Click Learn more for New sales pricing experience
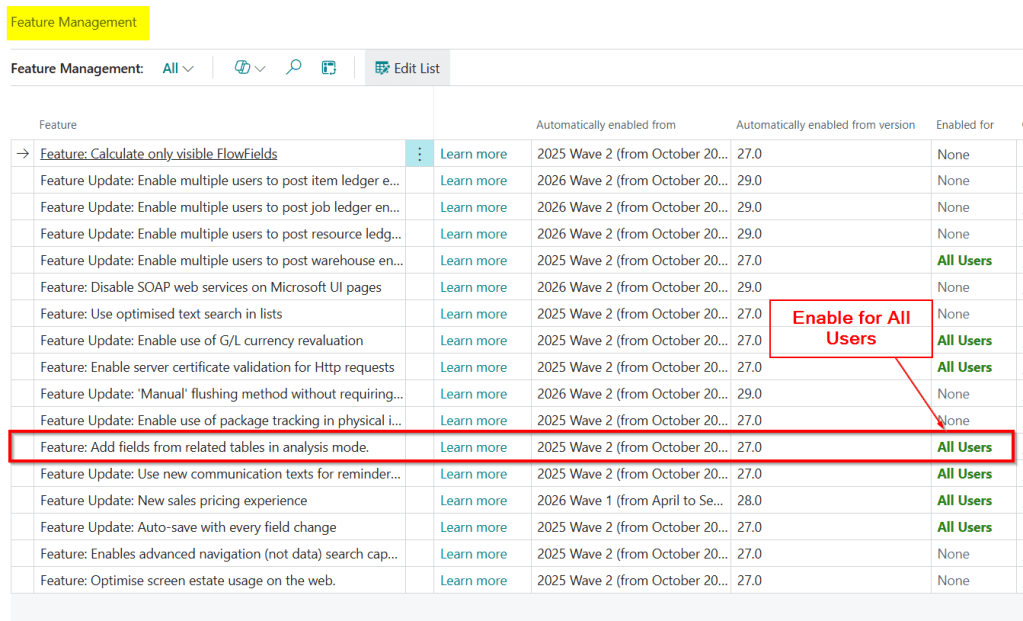The image size is (1023, 621). click(473, 500)
